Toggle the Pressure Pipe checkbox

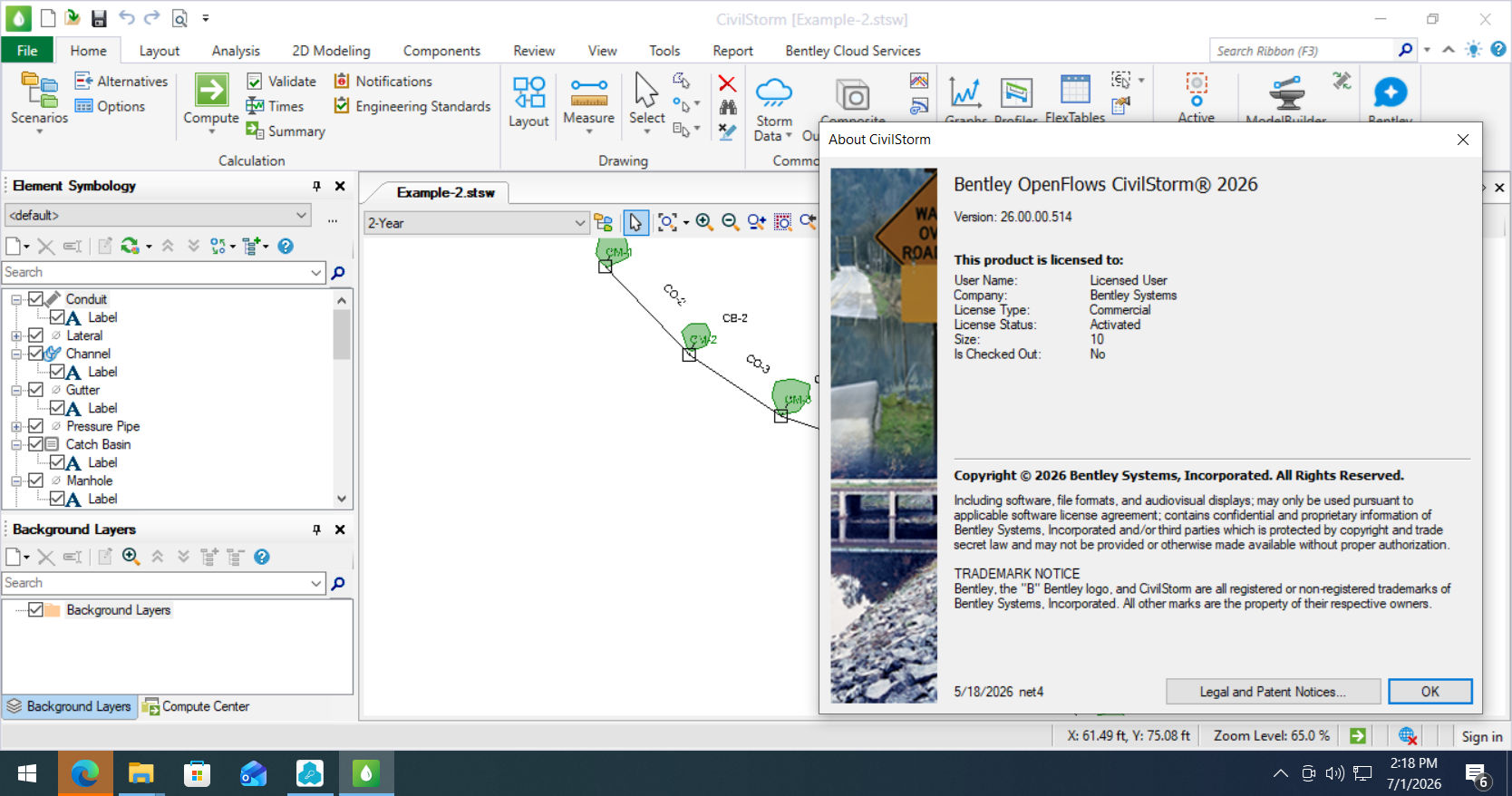[x=36, y=425]
